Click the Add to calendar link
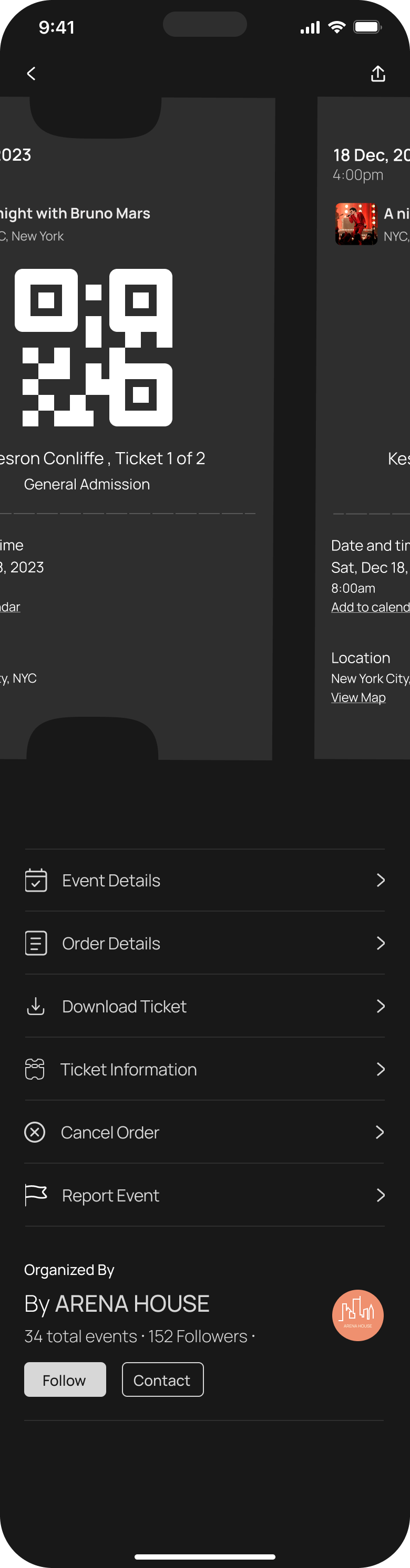410x1568 pixels. [x=371, y=607]
